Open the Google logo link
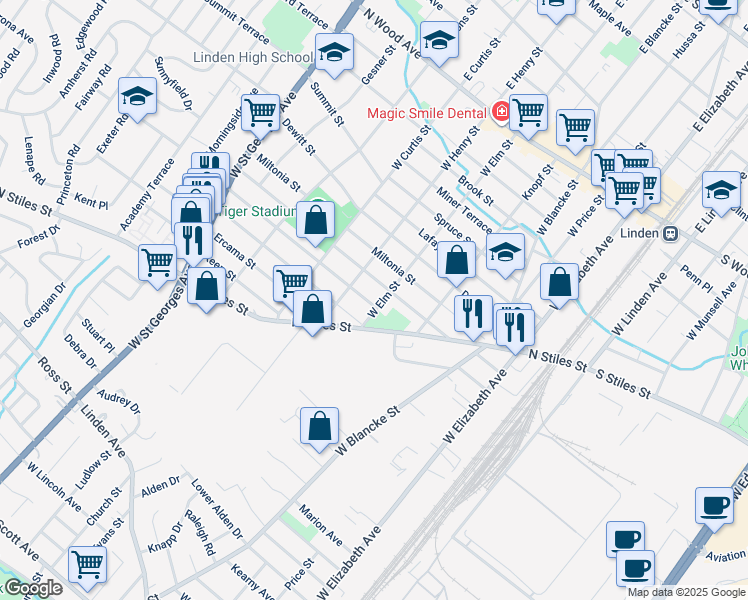This screenshot has width=748, height=600. (x=32, y=588)
